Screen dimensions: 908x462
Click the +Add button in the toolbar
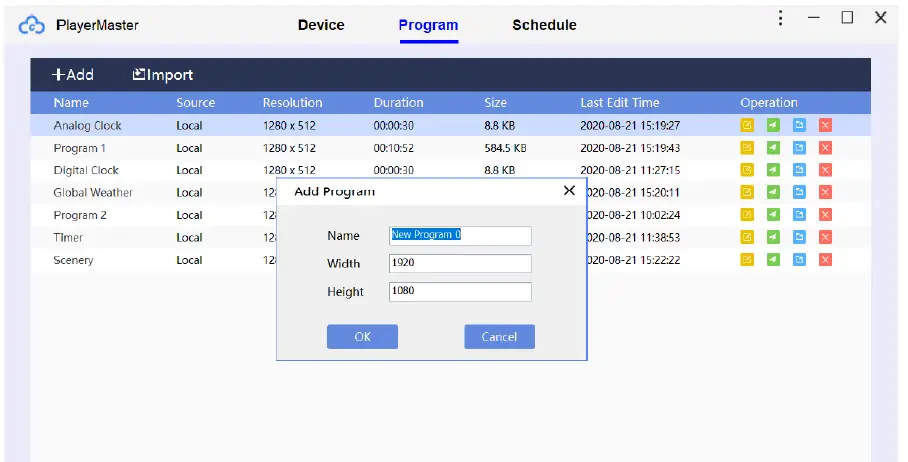pyautogui.click(x=73, y=75)
